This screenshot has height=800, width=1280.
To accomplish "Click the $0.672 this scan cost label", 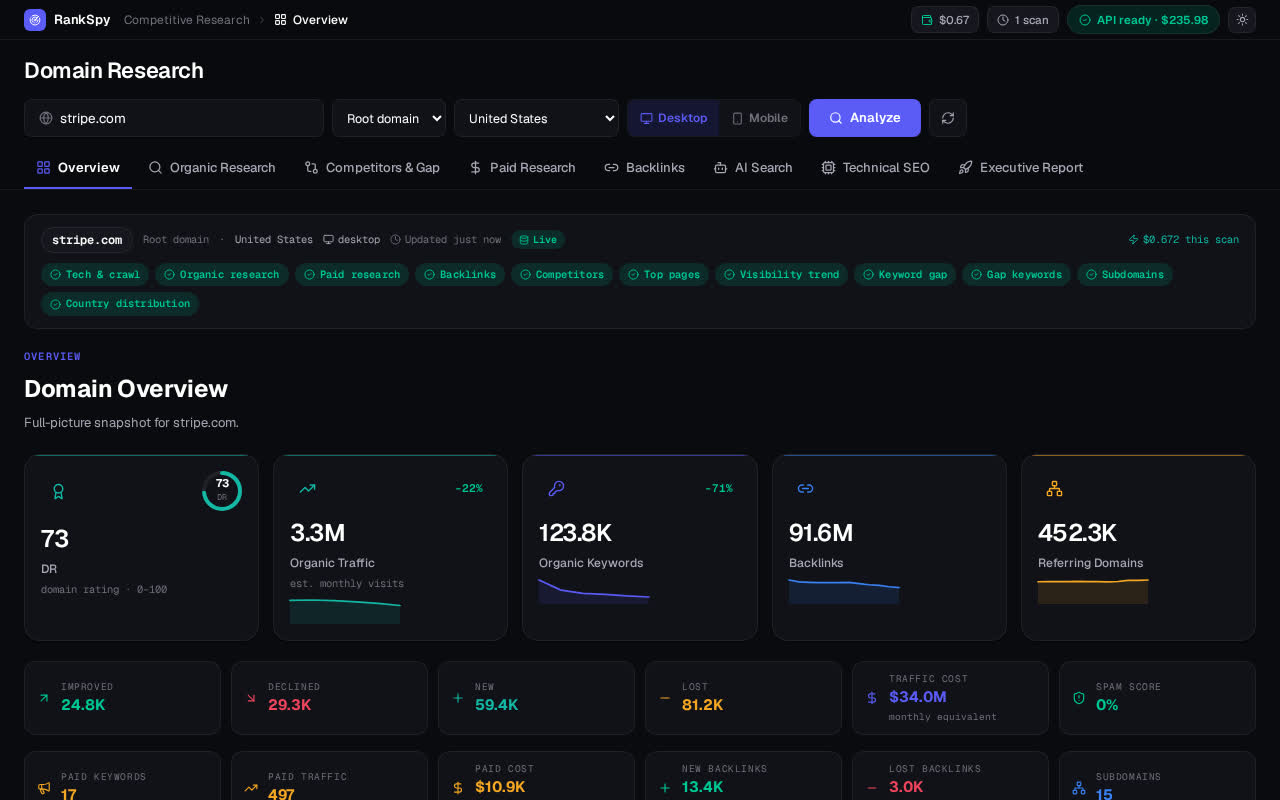I will pos(1184,240).
